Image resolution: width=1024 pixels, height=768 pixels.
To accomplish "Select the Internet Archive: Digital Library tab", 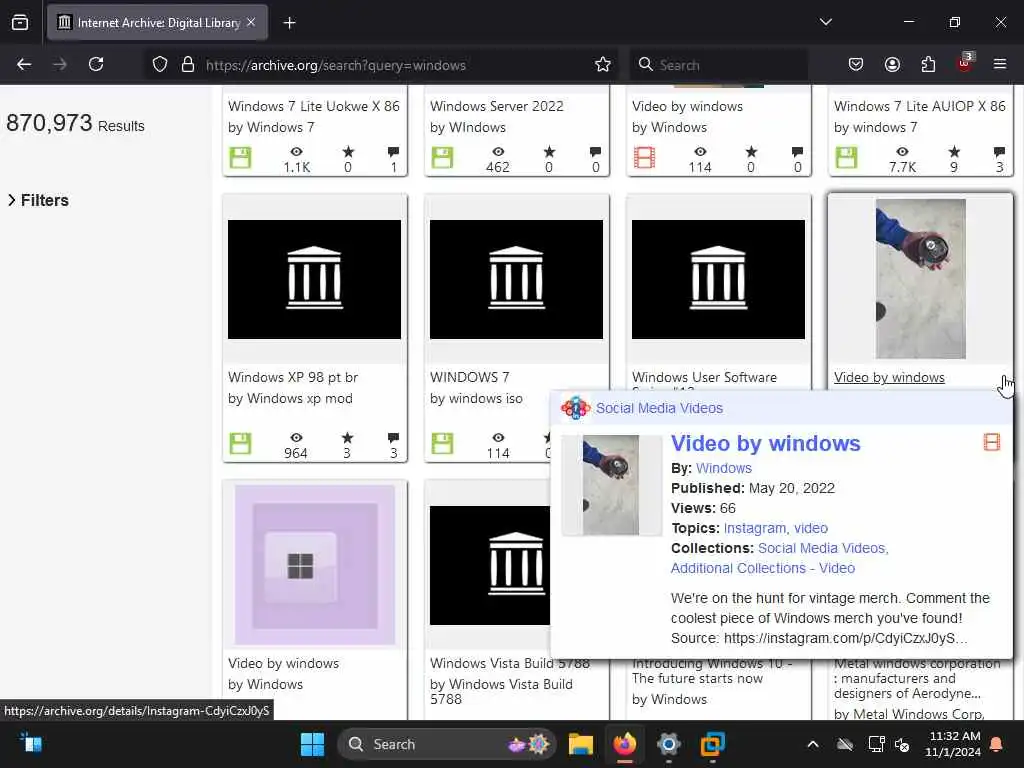I will pyautogui.click(x=157, y=23).
